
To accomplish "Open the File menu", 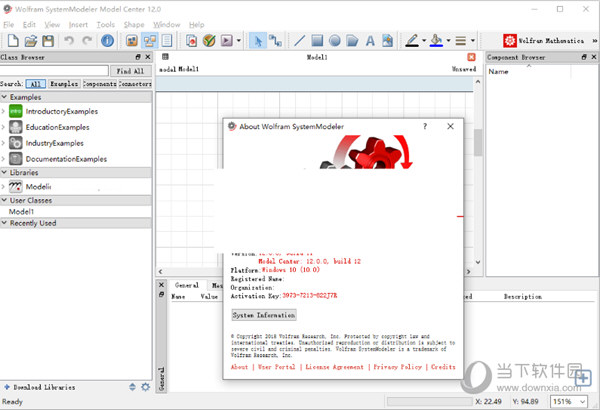I will 8,25.
